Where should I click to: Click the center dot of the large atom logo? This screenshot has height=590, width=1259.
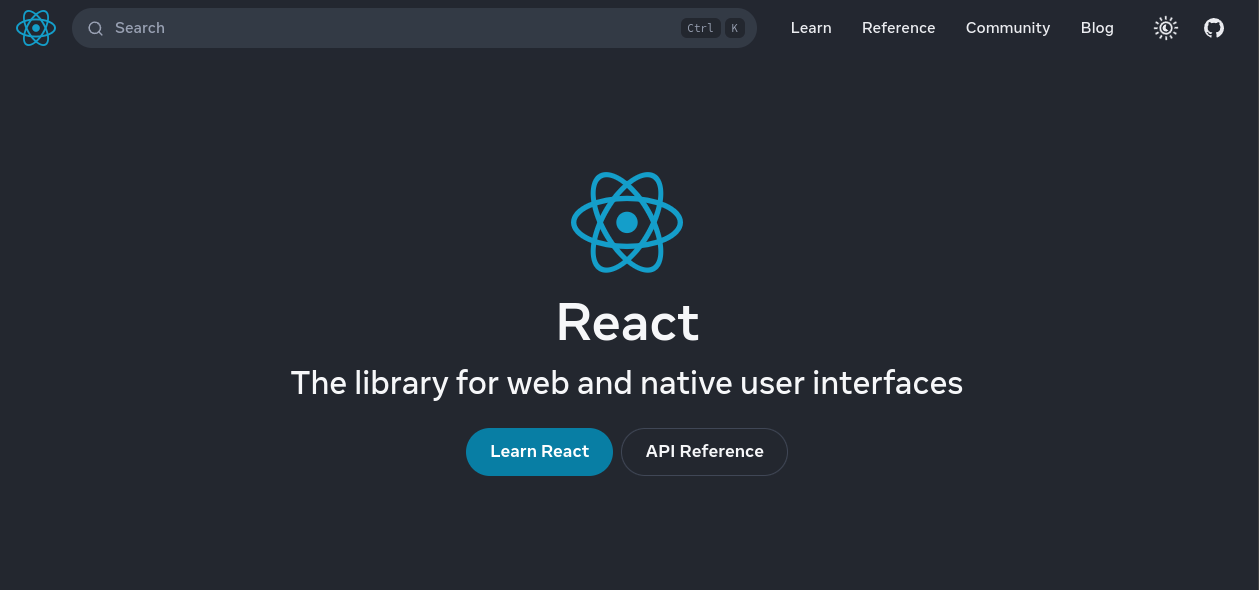(x=627, y=222)
